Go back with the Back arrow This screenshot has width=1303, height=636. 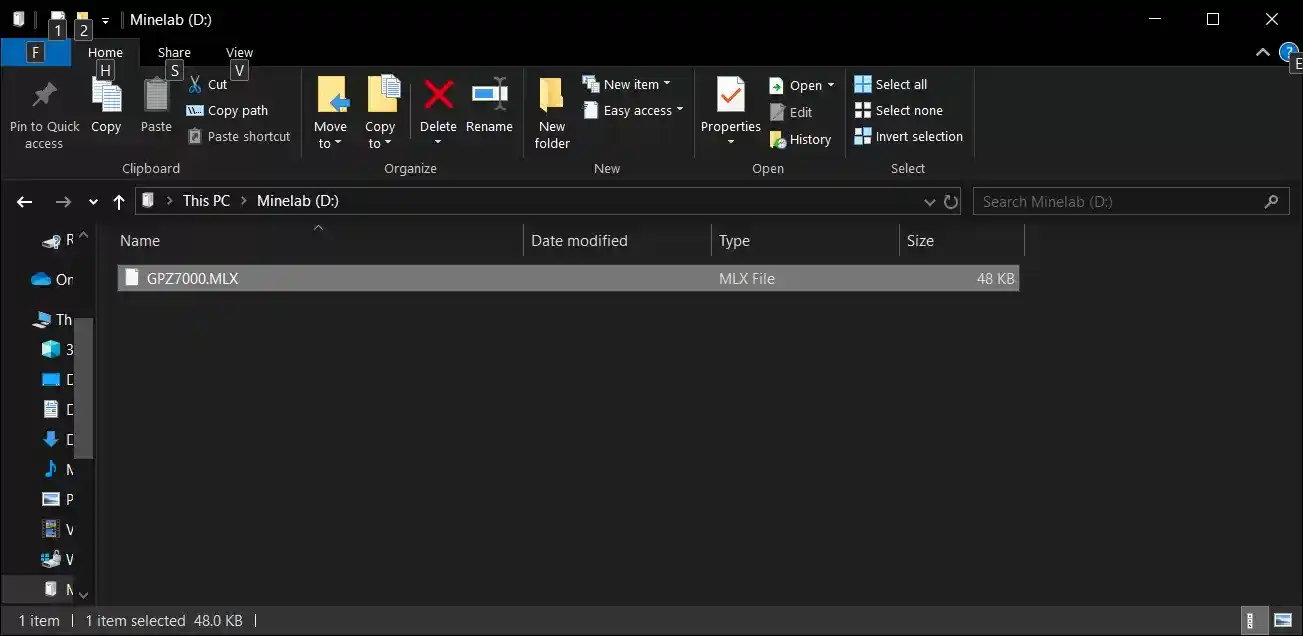point(25,202)
